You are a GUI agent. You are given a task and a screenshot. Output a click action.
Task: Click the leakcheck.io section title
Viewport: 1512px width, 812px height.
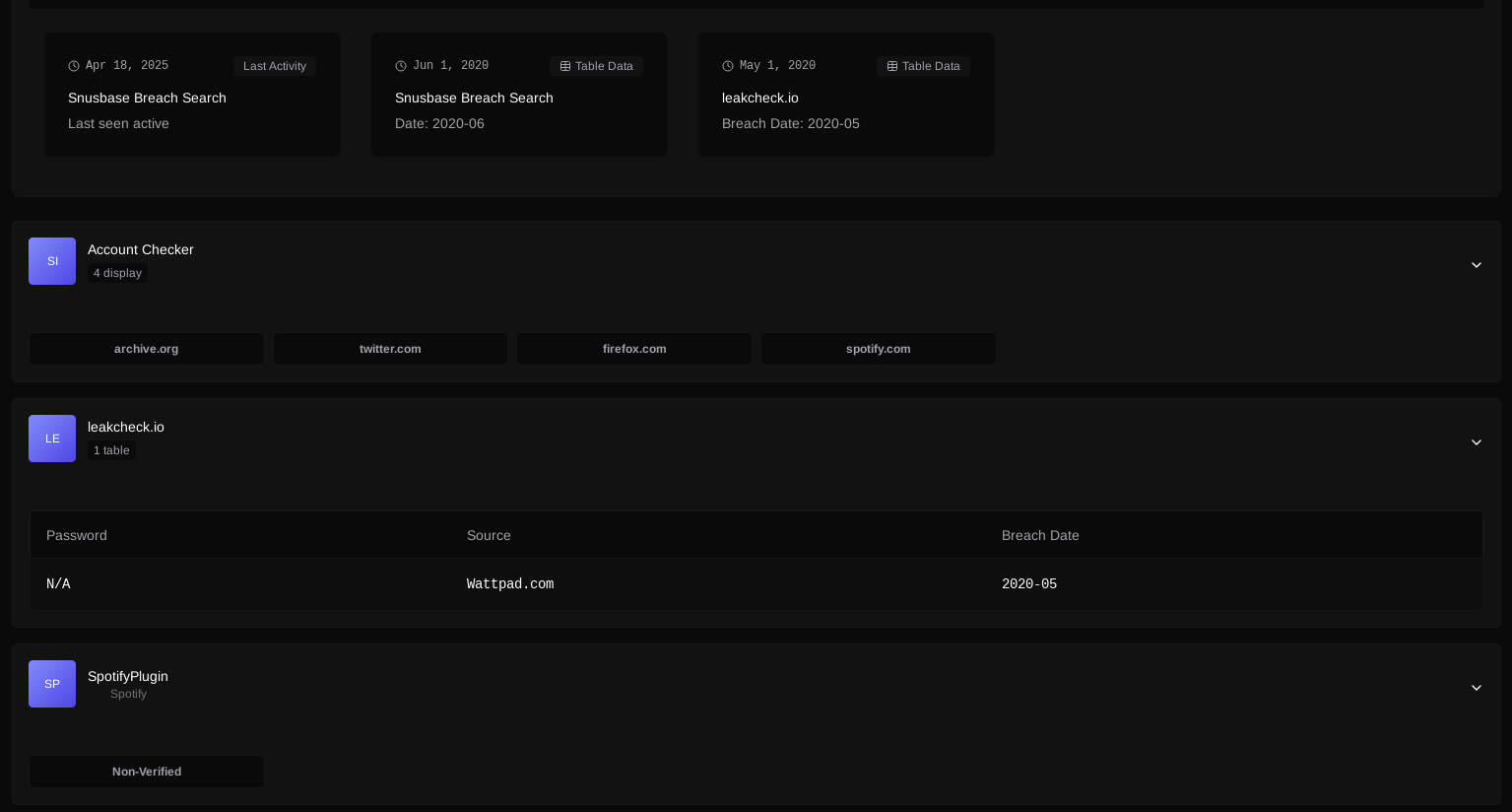126,427
